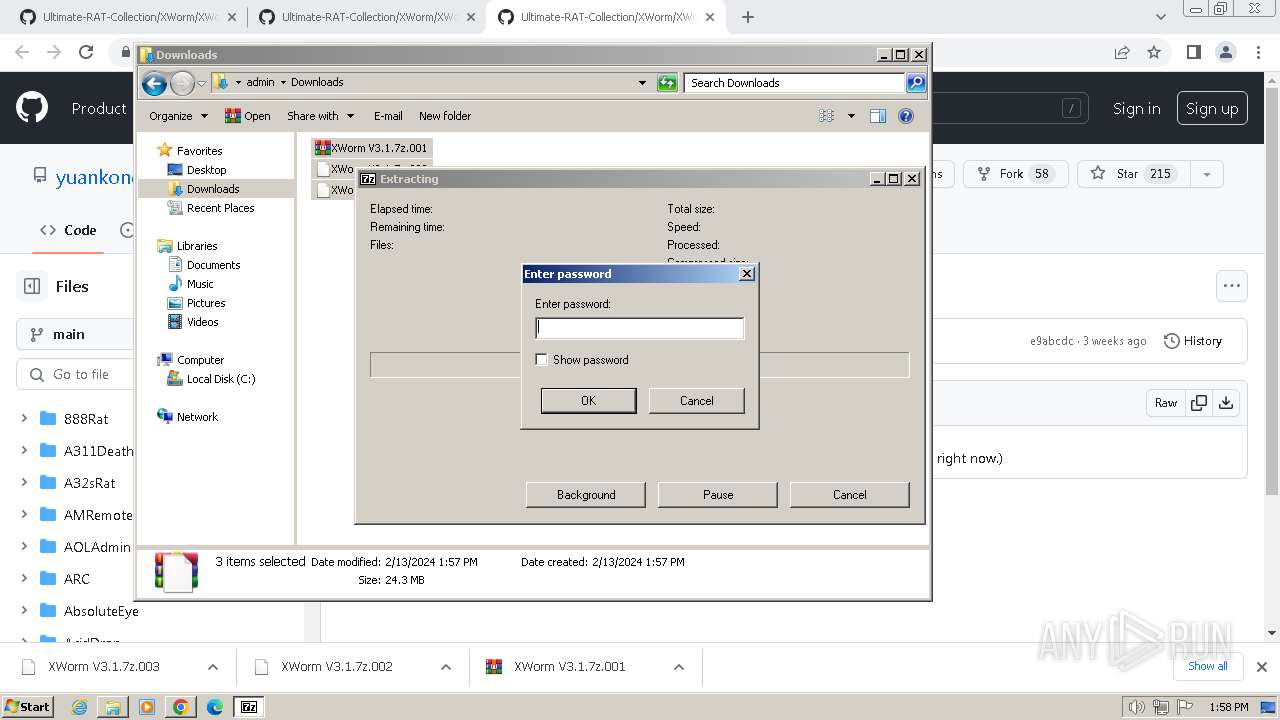Open XWorm V3.1.7z.003 download options arrow

click(212, 667)
